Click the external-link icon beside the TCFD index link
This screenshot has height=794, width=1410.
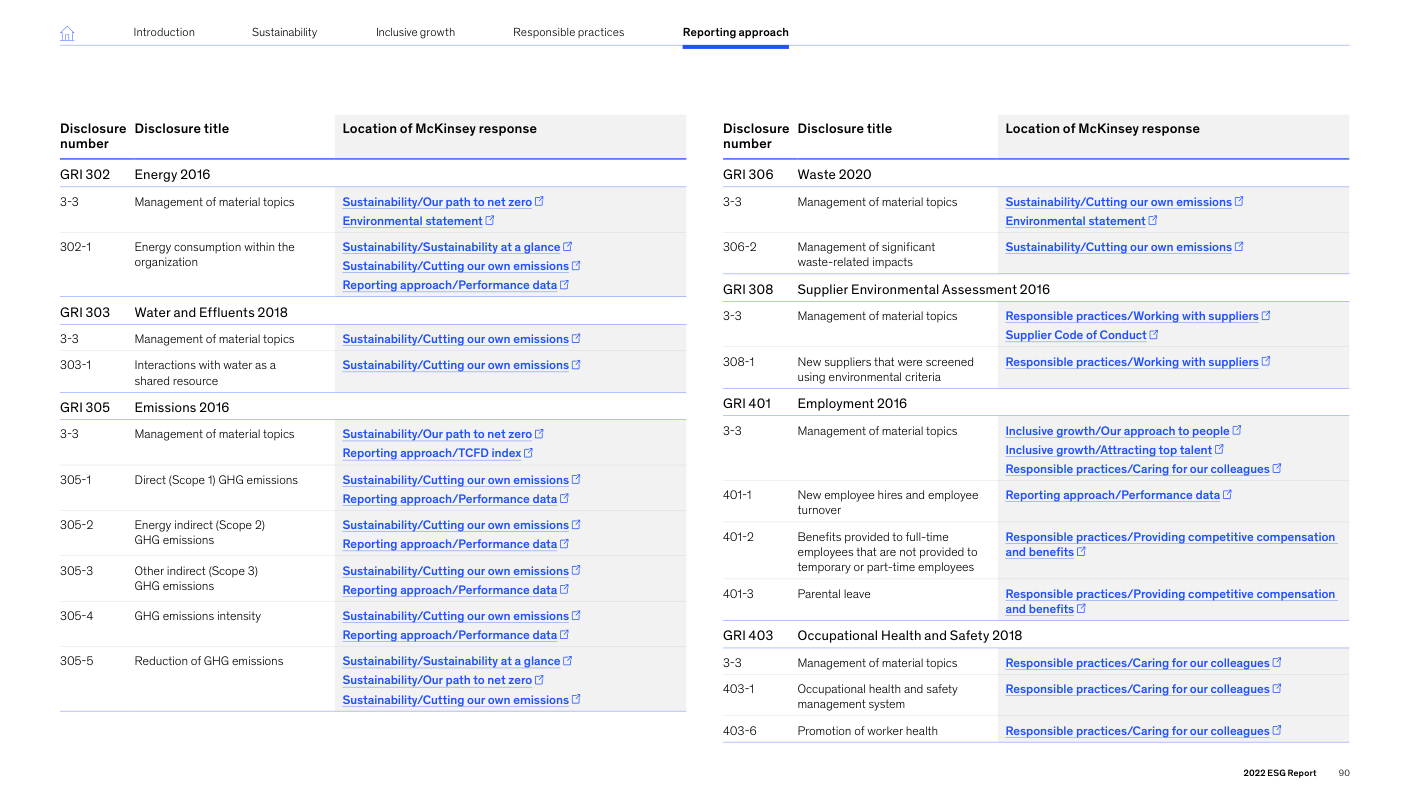coord(528,453)
